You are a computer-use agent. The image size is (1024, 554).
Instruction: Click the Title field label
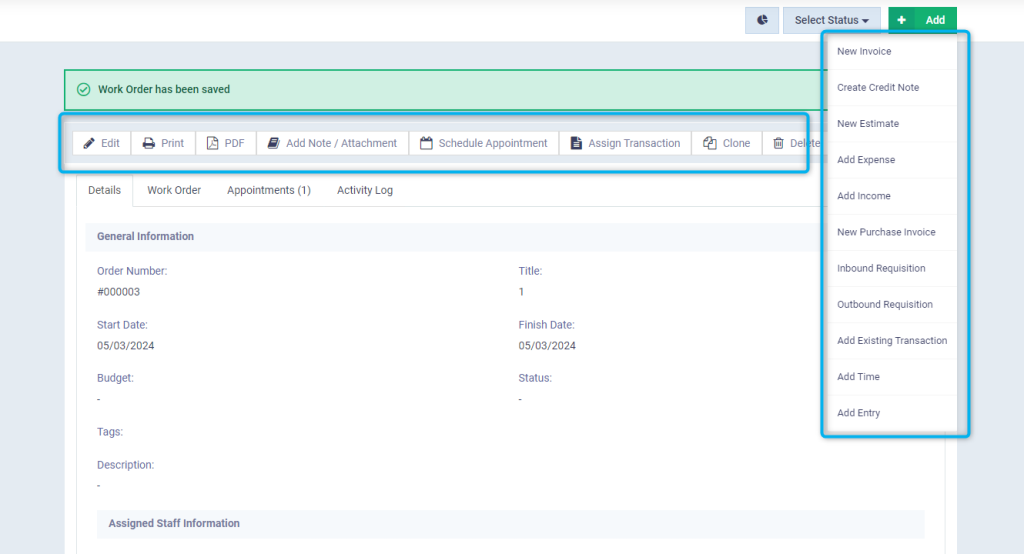pos(530,271)
